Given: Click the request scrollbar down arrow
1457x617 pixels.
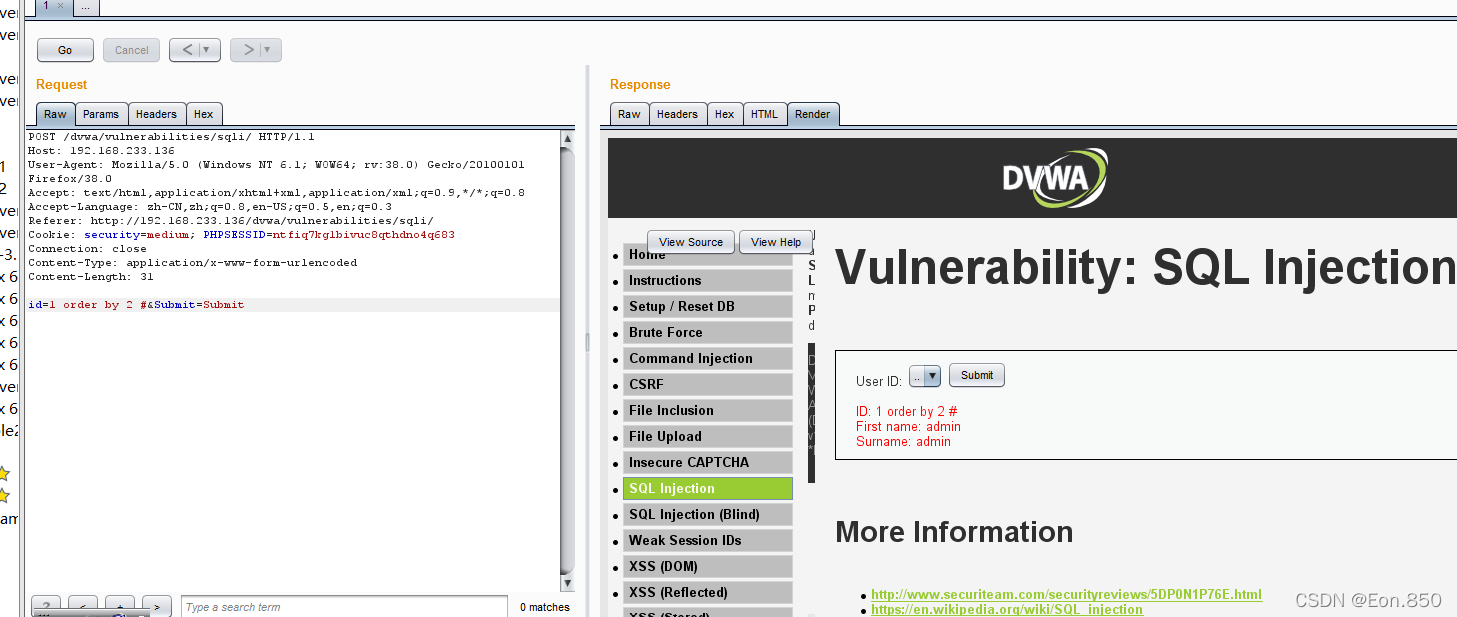Looking at the screenshot, I should 568,582.
